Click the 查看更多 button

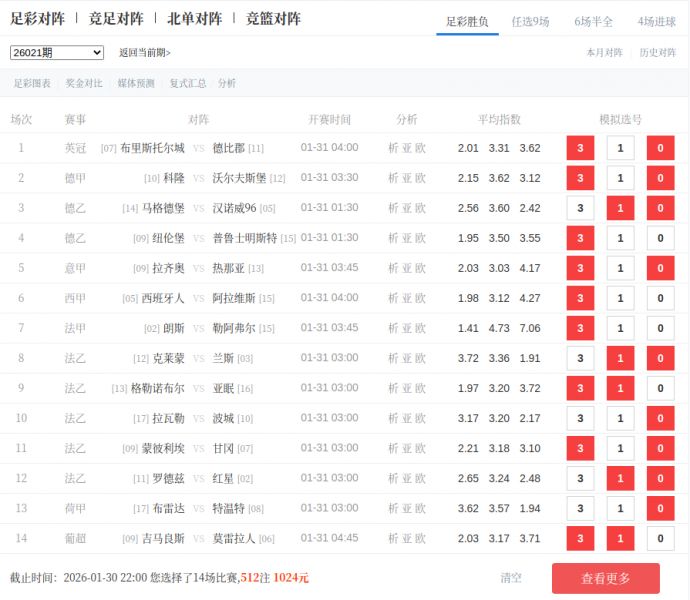click(x=605, y=578)
